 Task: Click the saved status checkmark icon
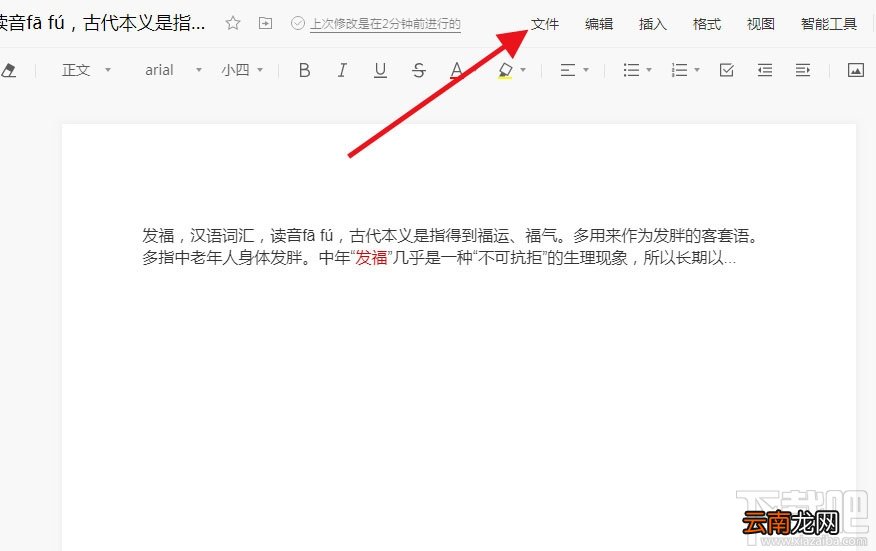point(298,23)
